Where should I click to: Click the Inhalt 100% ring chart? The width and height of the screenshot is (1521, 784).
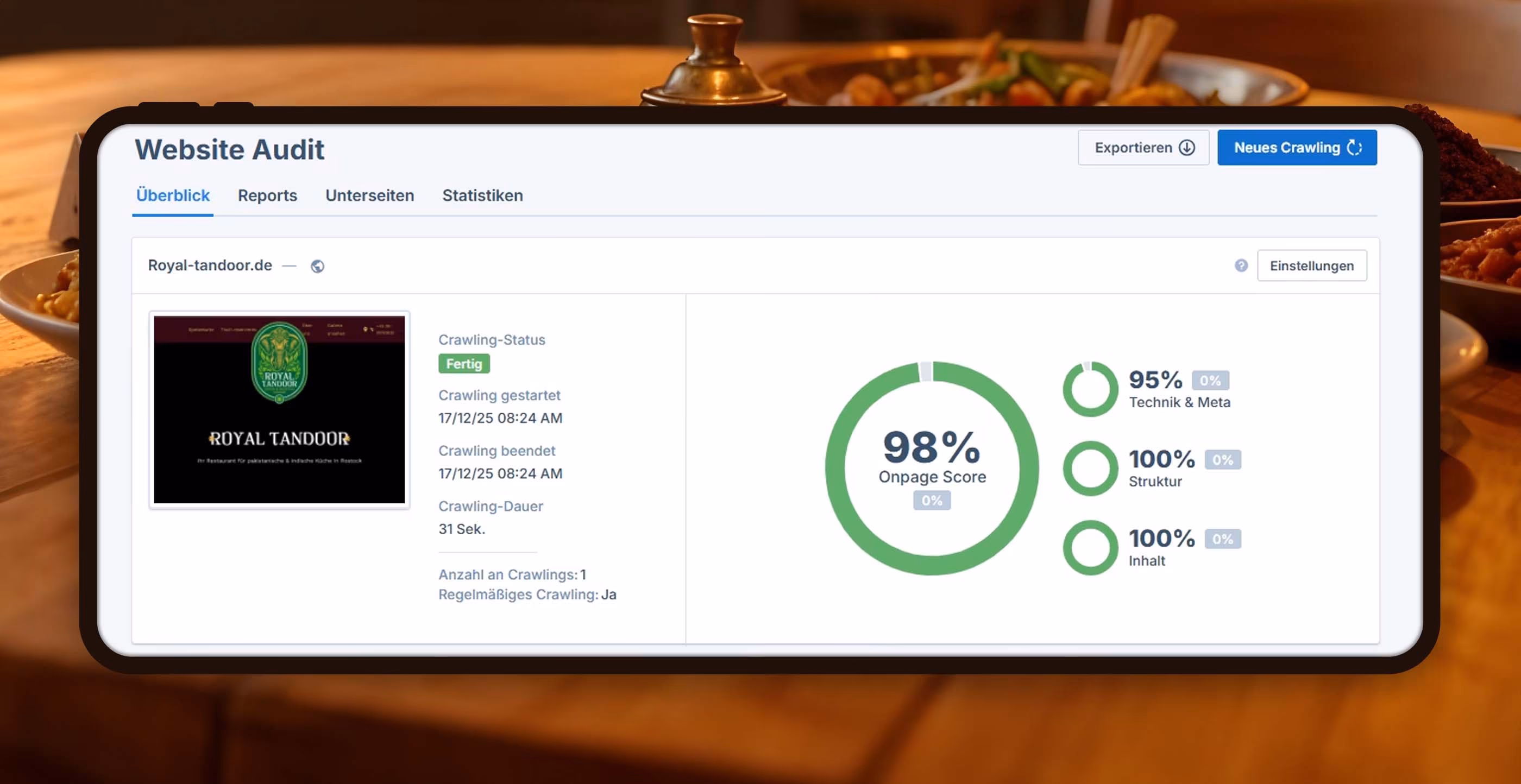(x=1090, y=547)
